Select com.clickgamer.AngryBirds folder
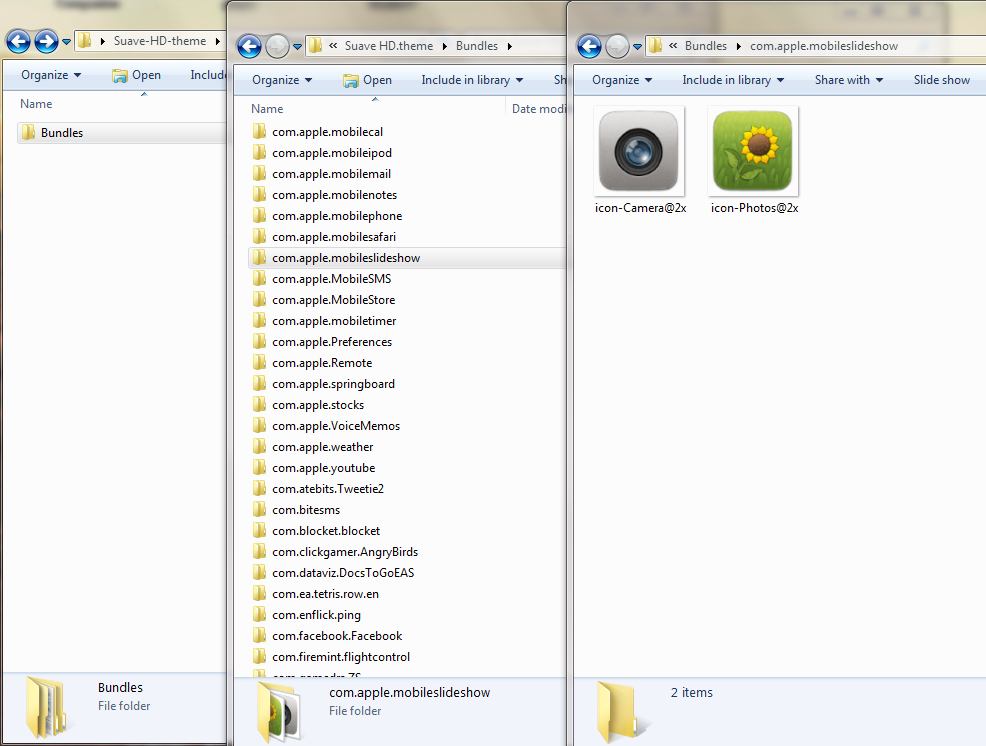The image size is (986, 746). pos(345,552)
